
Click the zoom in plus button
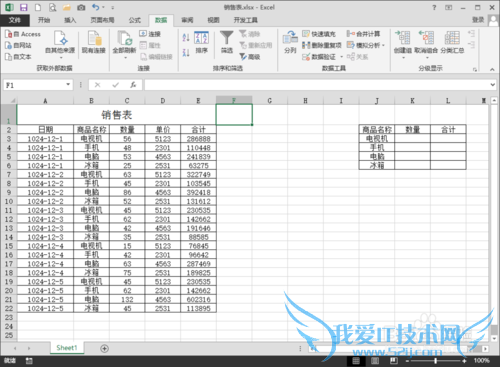pos(464,361)
